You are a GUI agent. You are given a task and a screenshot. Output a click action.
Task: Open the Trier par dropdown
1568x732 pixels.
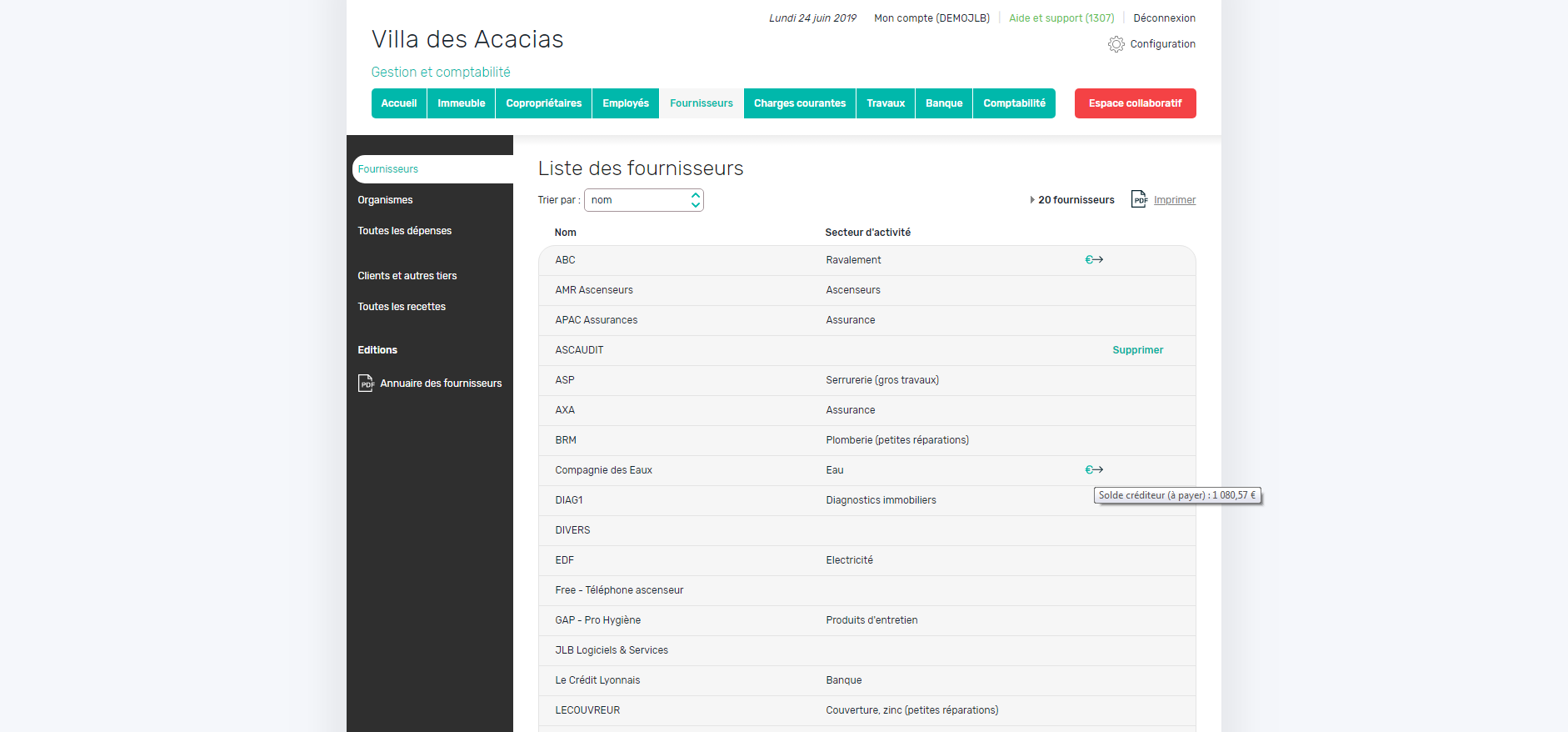tap(644, 200)
